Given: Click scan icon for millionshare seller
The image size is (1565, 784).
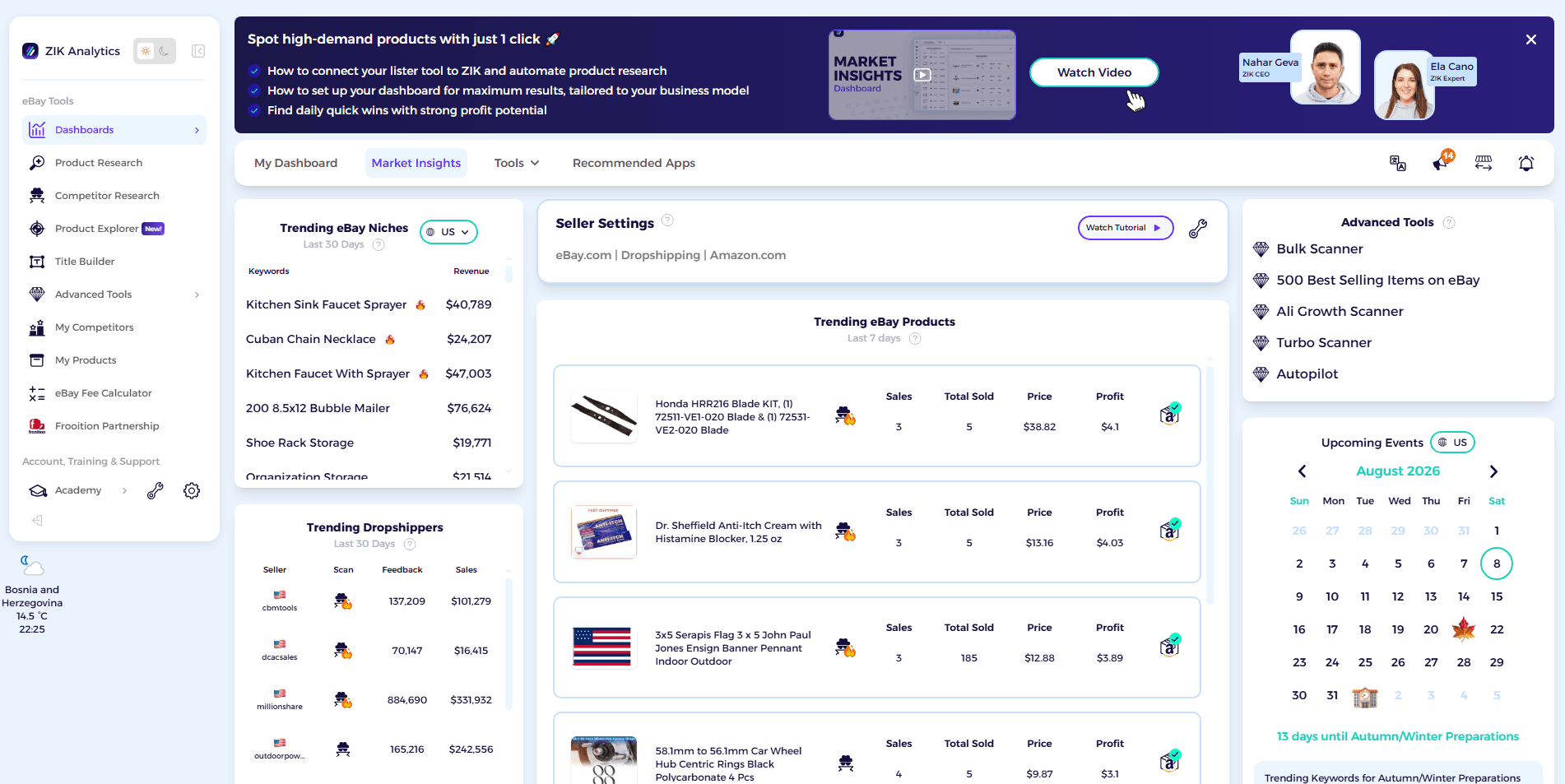Looking at the screenshot, I should pos(343,700).
